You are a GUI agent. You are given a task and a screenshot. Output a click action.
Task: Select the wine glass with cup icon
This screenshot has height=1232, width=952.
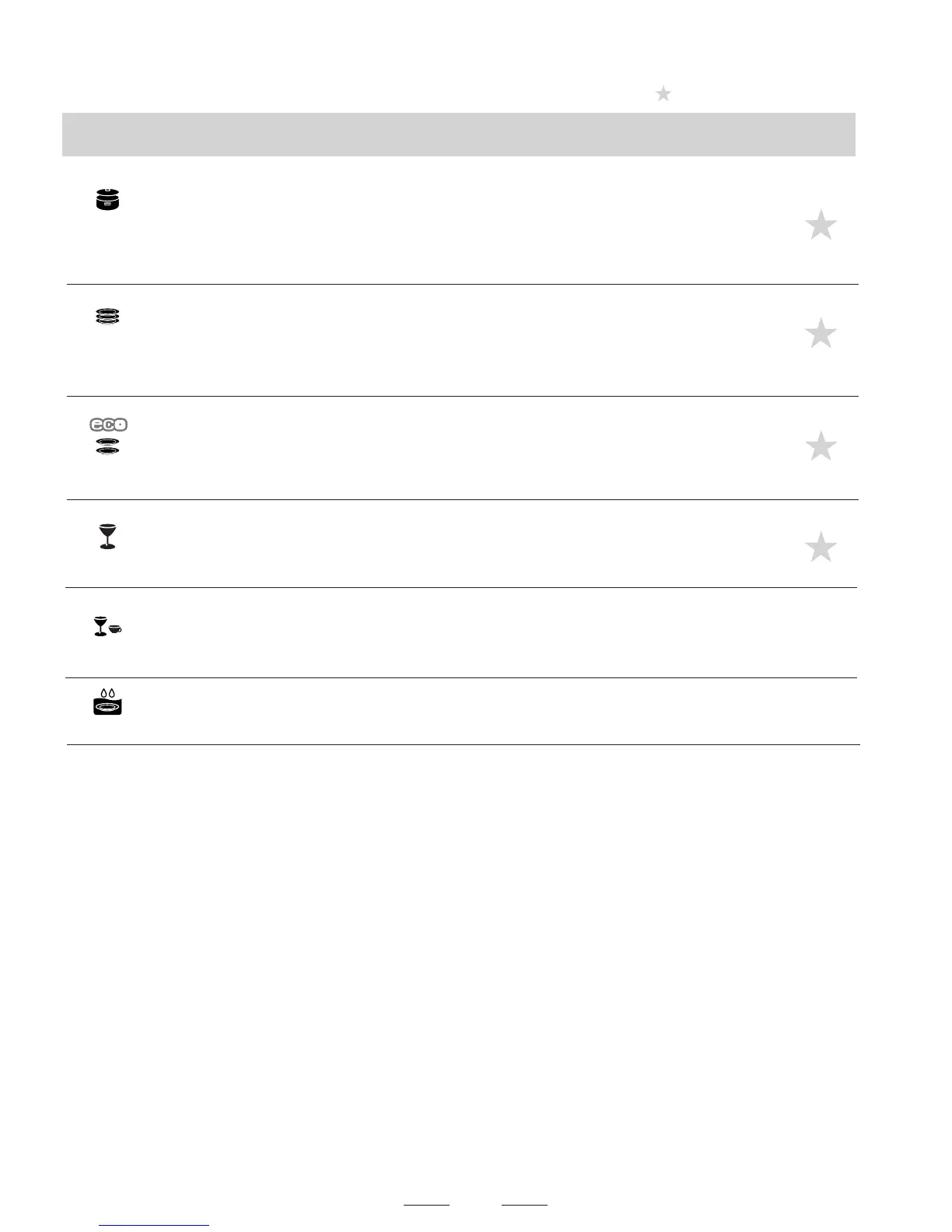107,626
